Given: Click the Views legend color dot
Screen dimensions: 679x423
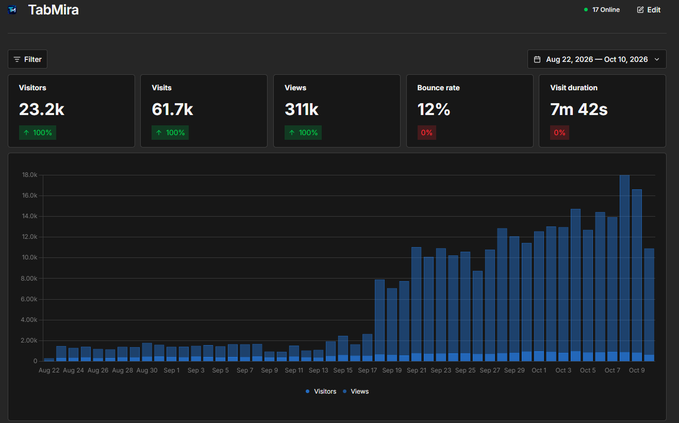Looking at the screenshot, I should 344,391.
